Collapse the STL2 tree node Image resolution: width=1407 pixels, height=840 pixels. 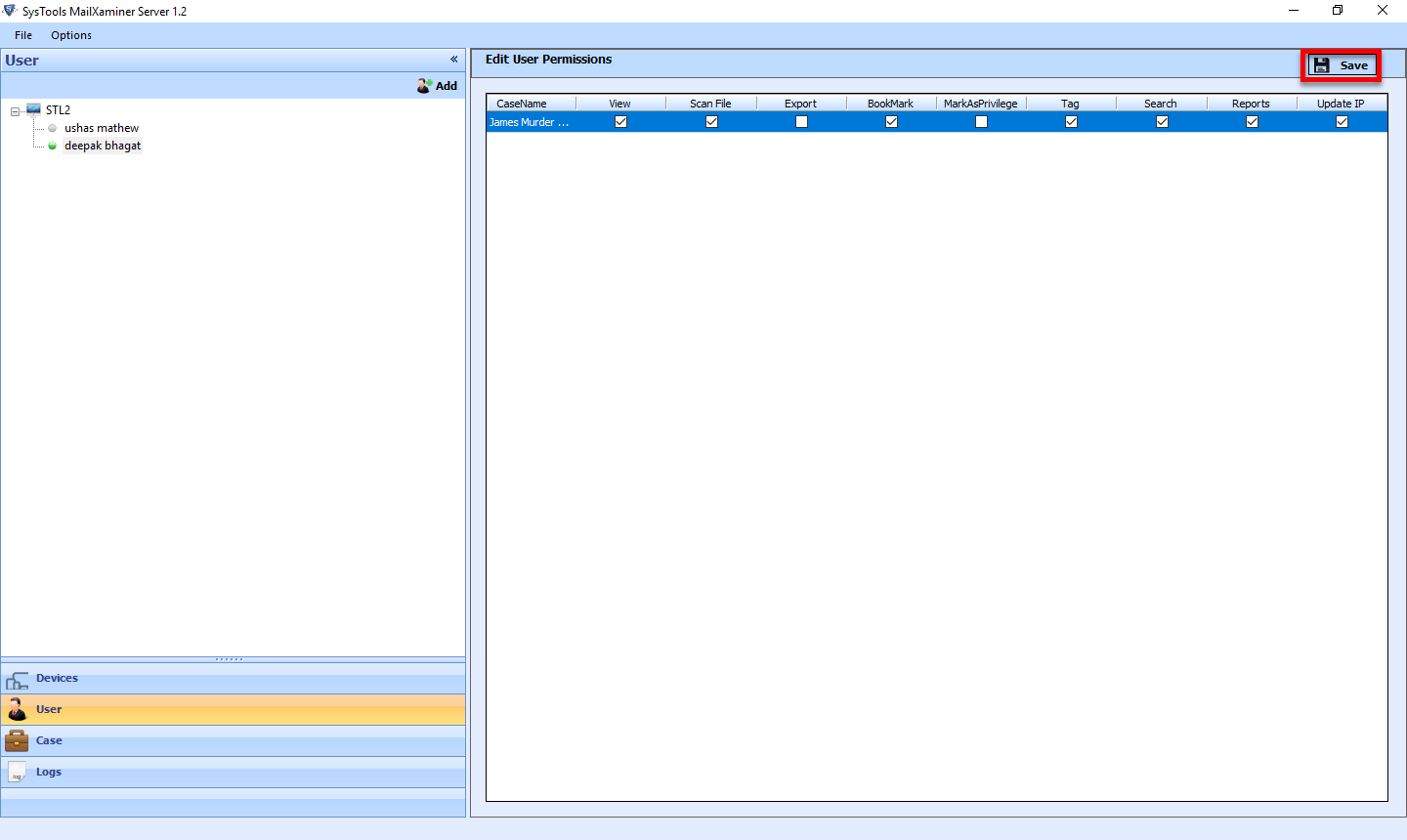(x=15, y=111)
